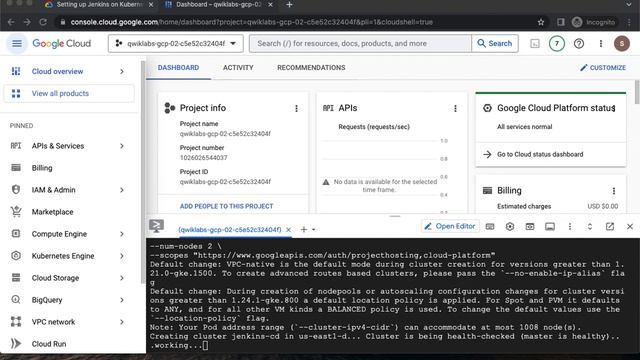Open Project info card options menu
Screen dimensions: 640x360
click(296, 108)
